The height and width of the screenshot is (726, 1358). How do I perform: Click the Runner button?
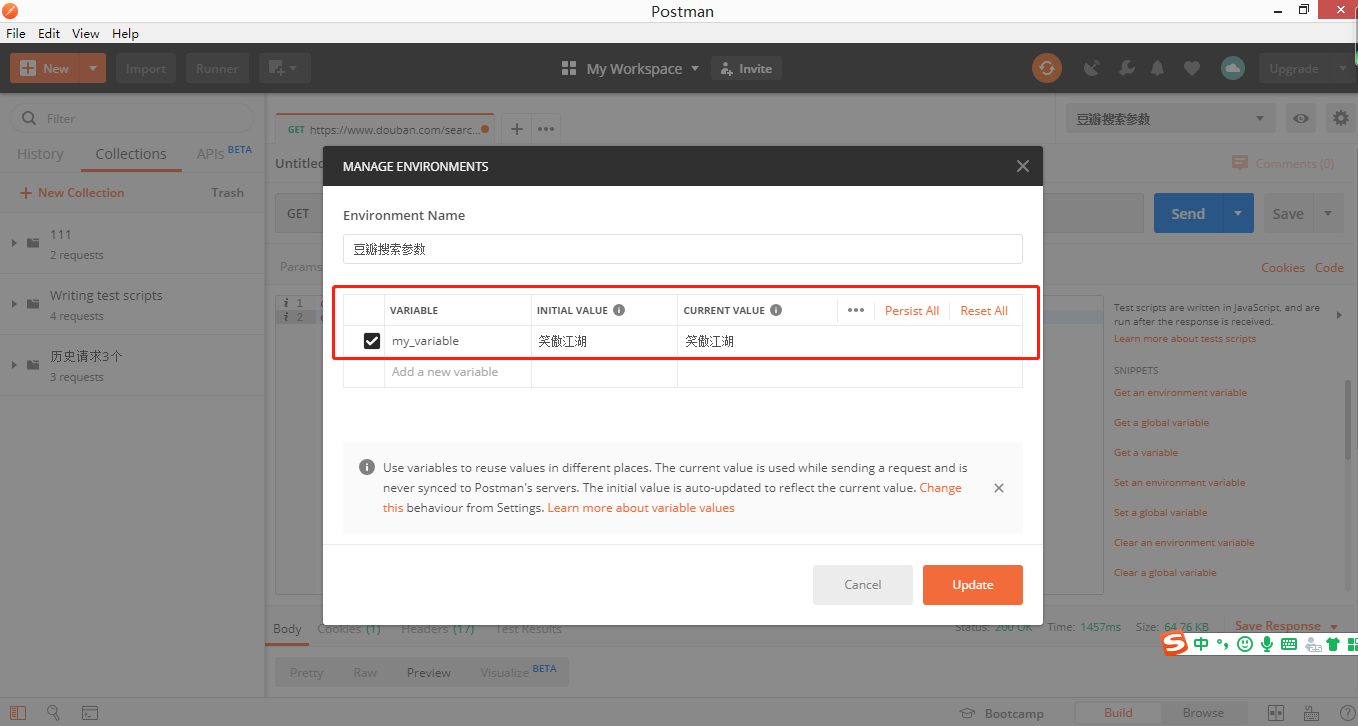[217, 69]
